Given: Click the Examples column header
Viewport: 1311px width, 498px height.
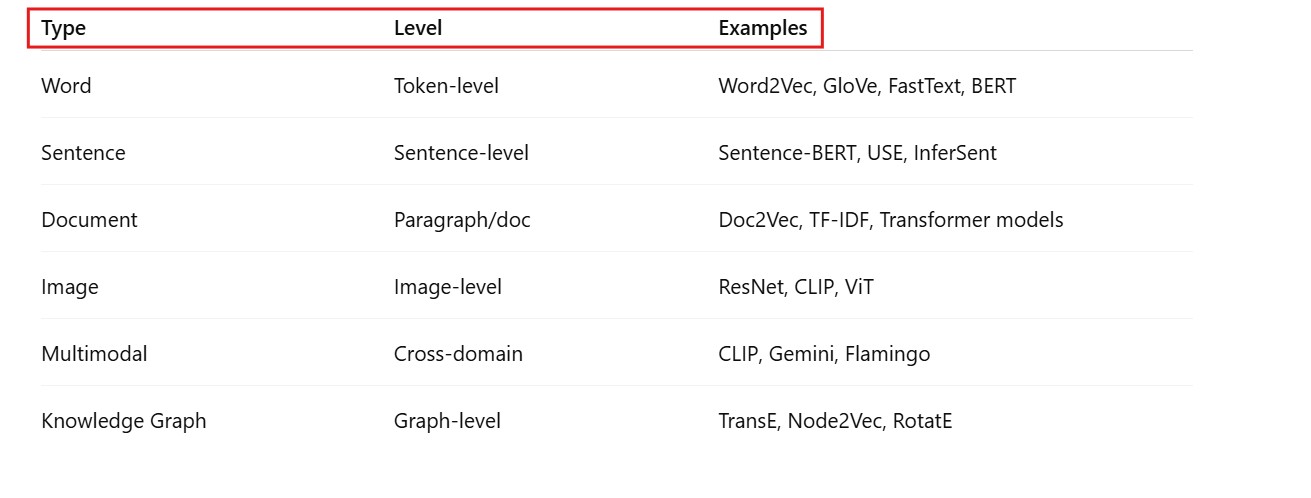Looking at the screenshot, I should click(763, 29).
